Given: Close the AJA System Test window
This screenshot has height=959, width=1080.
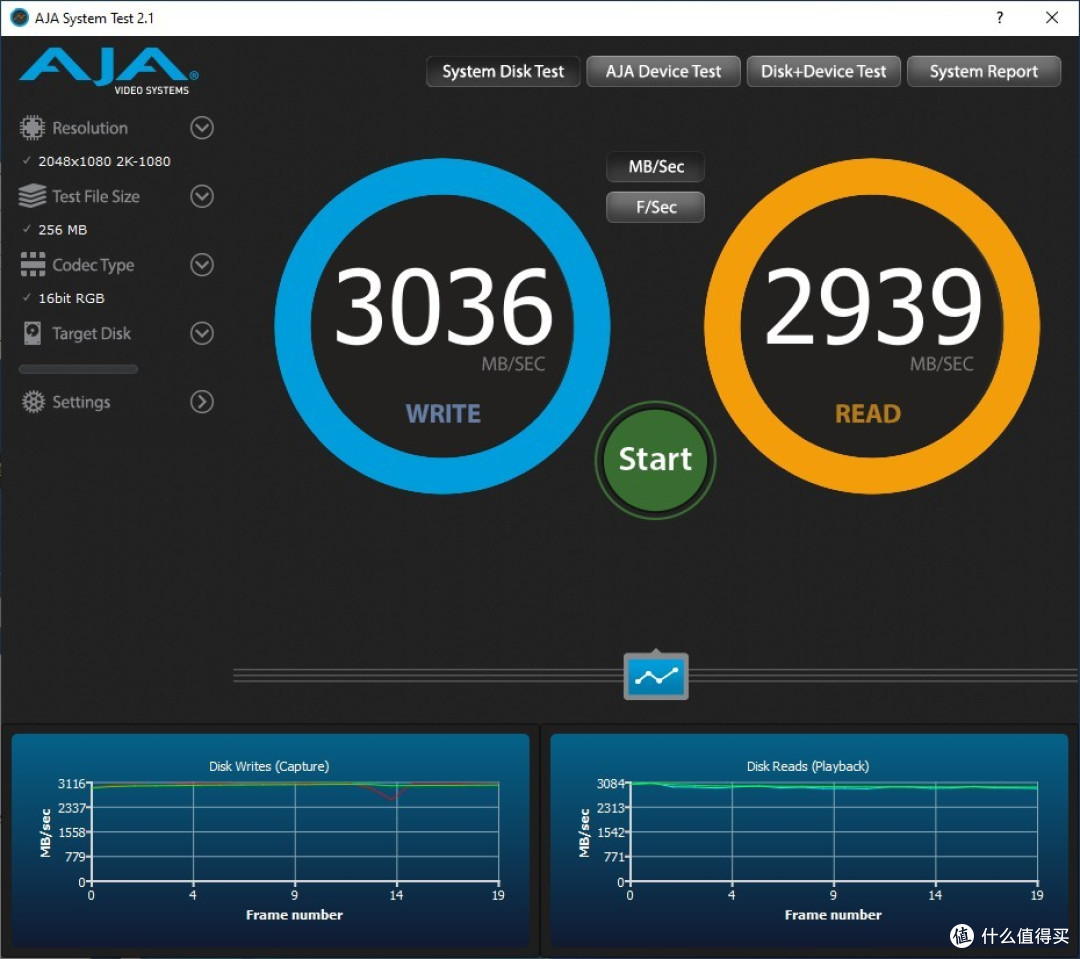Looking at the screenshot, I should click(1052, 18).
